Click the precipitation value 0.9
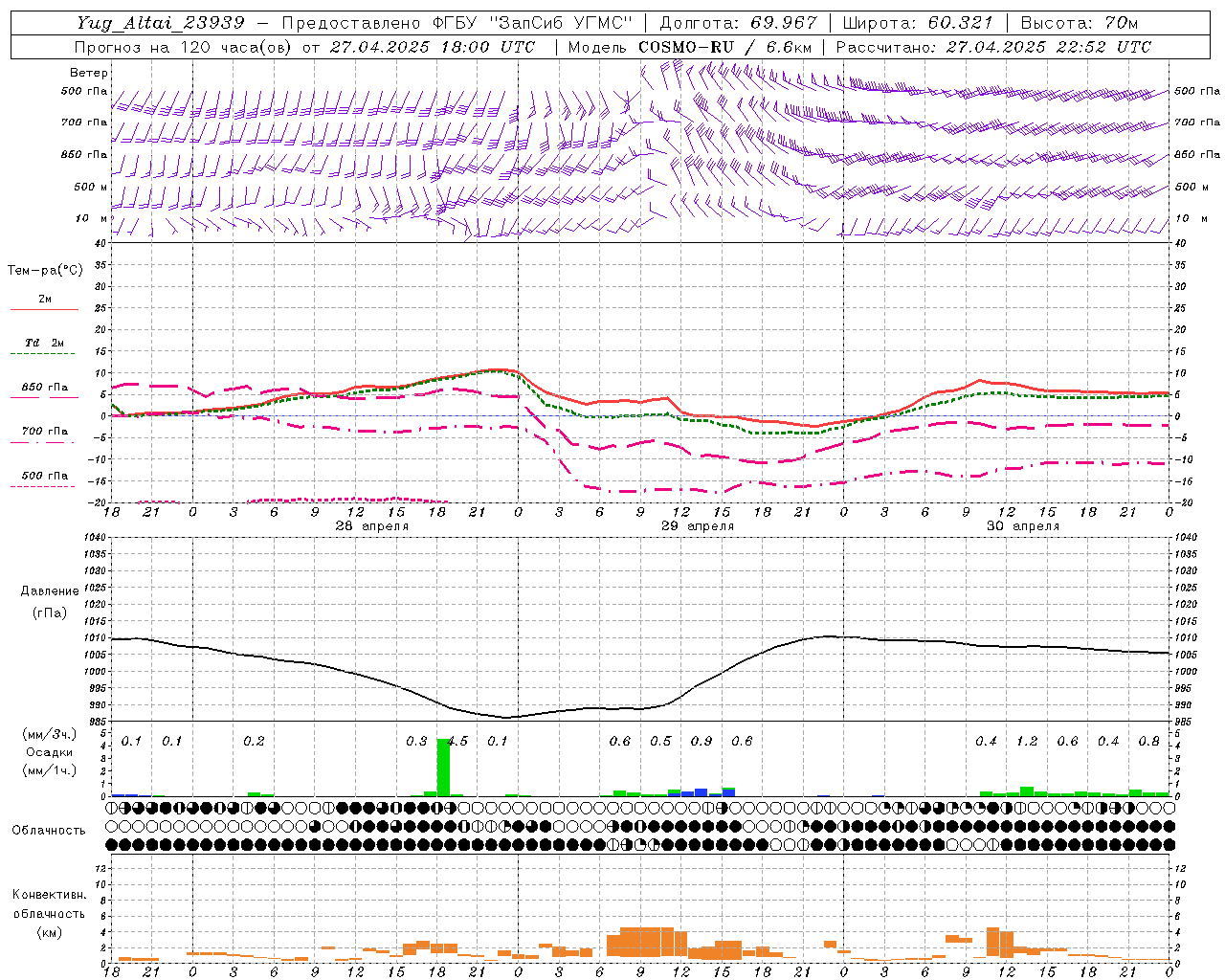 tap(702, 742)
